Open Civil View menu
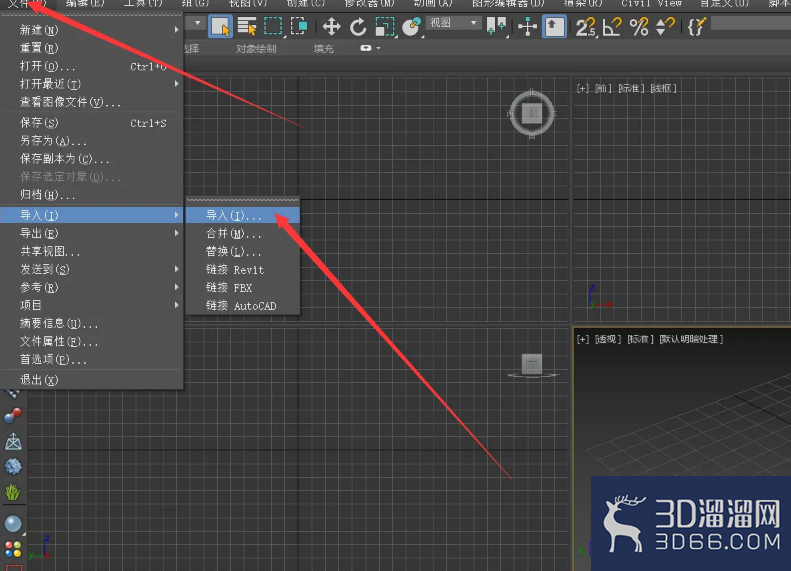 pyautogui.click(x=651, y=4)
